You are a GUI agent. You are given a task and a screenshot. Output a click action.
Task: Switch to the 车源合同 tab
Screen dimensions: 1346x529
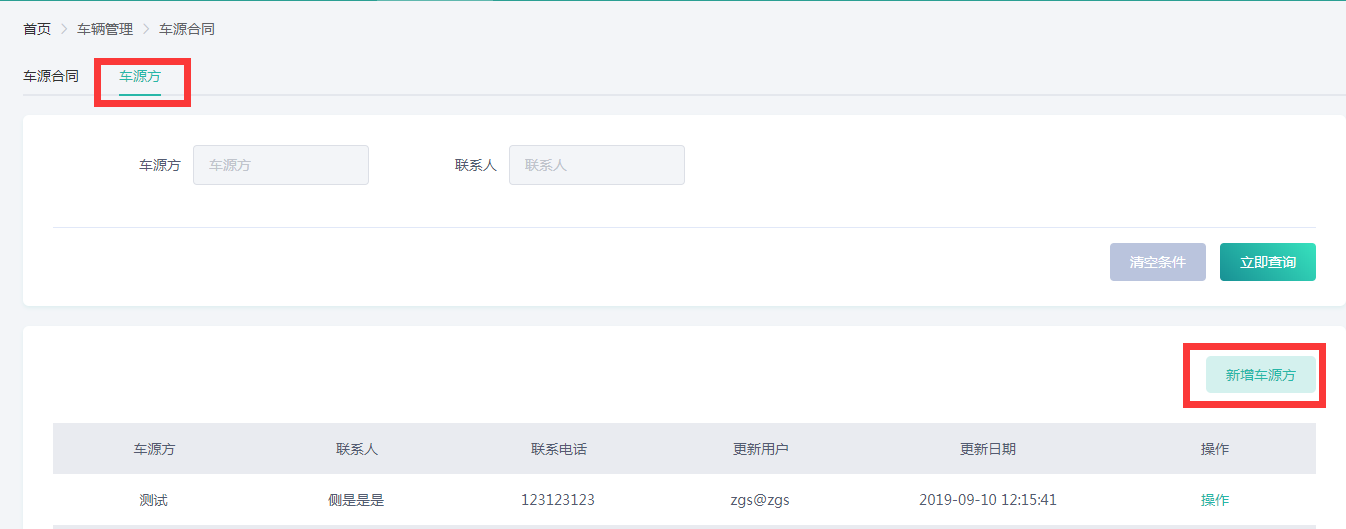[x=51, y=76]
